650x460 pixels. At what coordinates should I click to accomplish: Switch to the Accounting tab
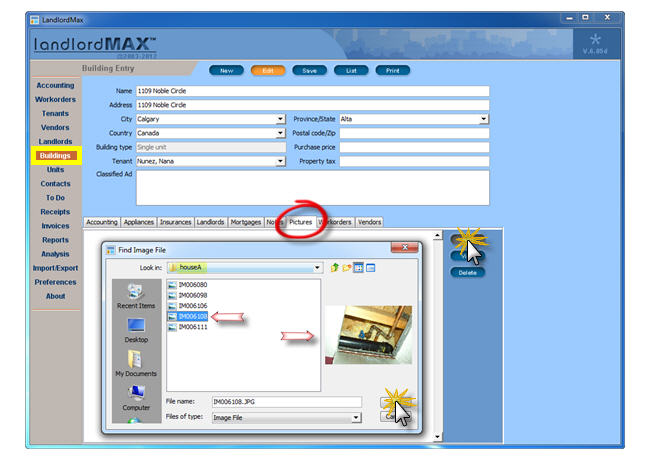tap(102, 222)
